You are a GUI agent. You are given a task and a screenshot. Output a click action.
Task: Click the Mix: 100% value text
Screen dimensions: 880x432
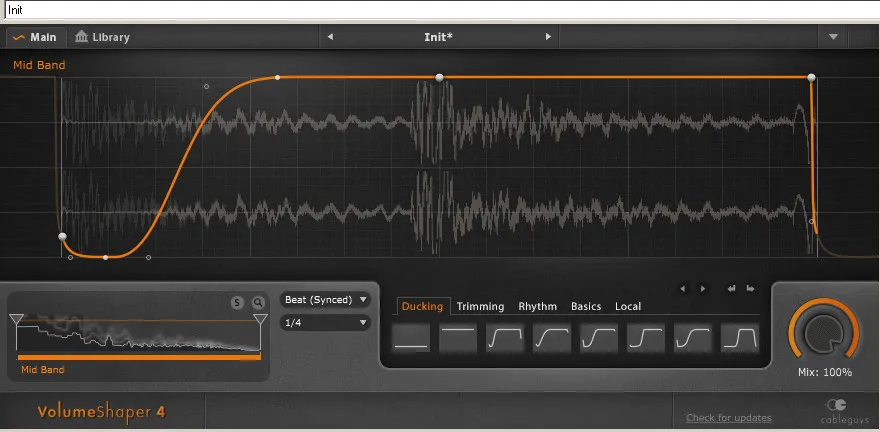point(825,373)
